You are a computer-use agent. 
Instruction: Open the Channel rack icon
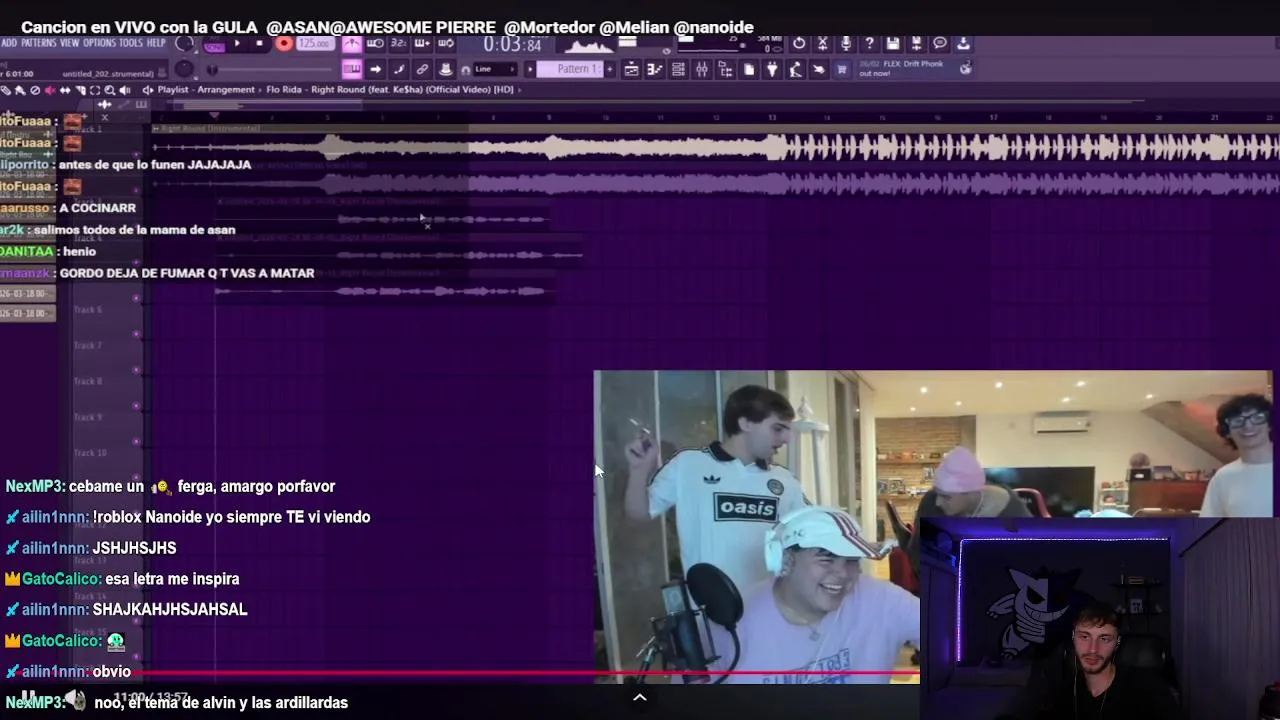pyautogui.click(x=678, y=69)
